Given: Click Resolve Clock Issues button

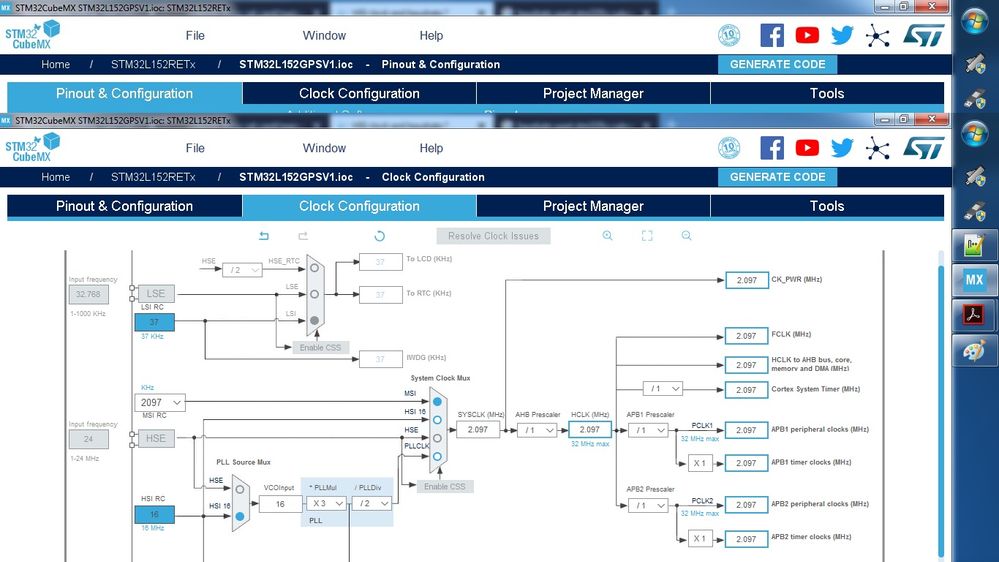Looking at the screenshot, I should click(493, 236).
